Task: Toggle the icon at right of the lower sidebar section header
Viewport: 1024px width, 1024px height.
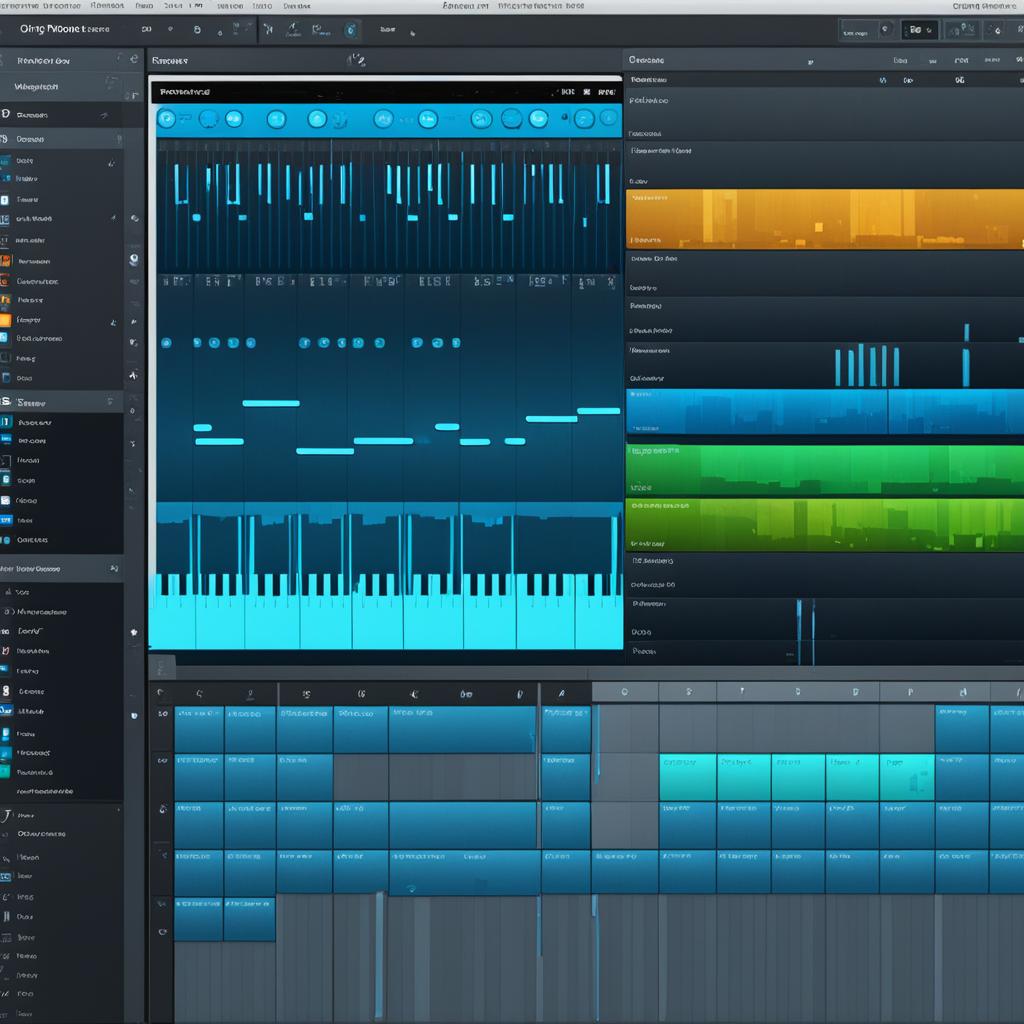Action: coord(114,568)
